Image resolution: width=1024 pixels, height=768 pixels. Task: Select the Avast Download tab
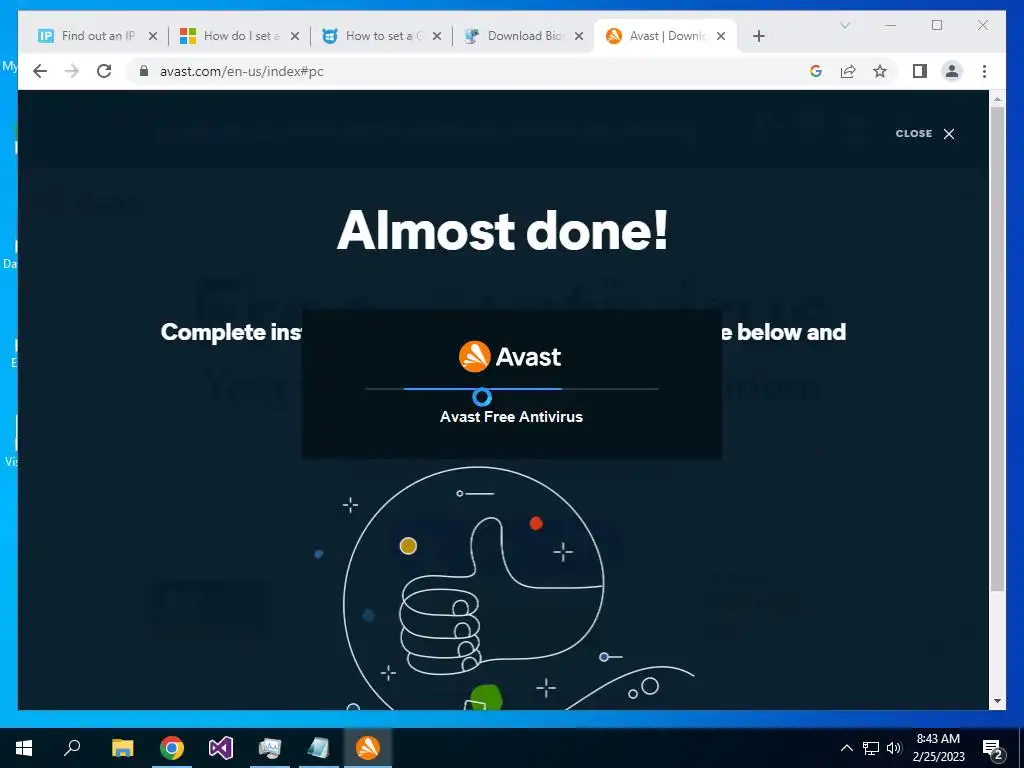pyautogui.click(x=665, y=36)
